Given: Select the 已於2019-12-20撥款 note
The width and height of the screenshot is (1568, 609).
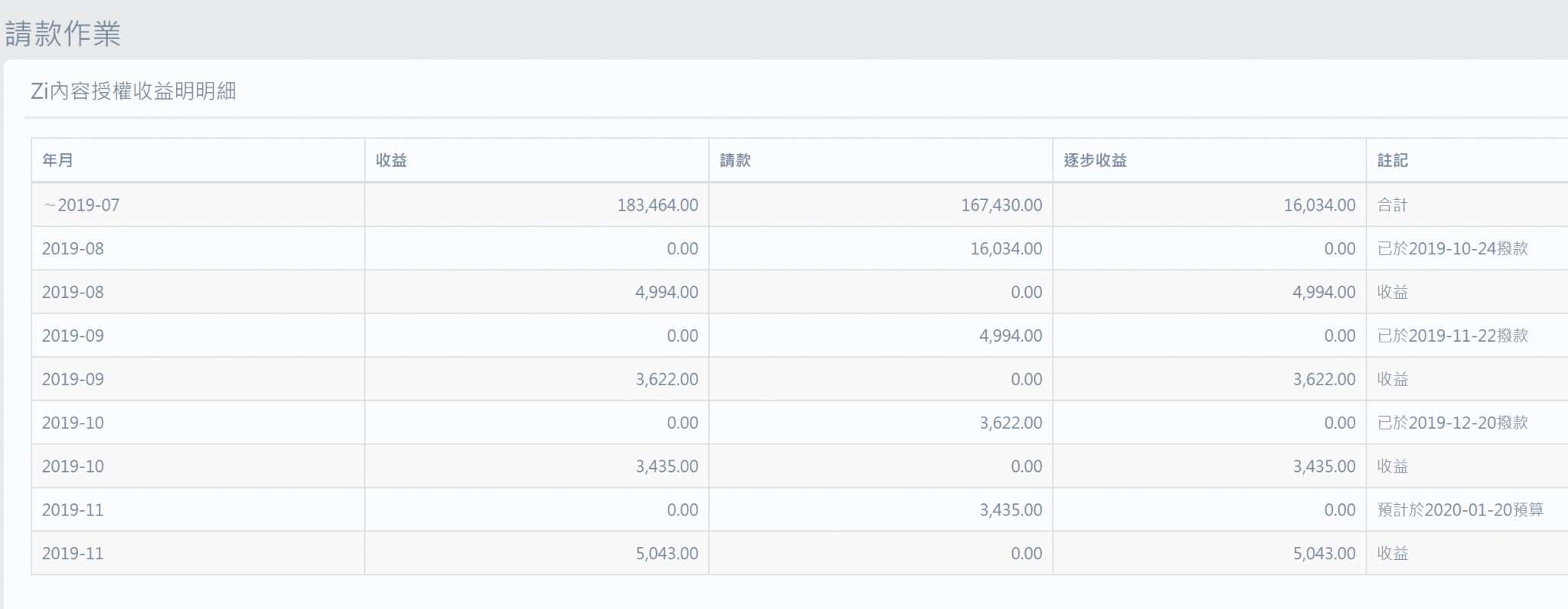Looking at the screenshot, I should click(1452, 423).
